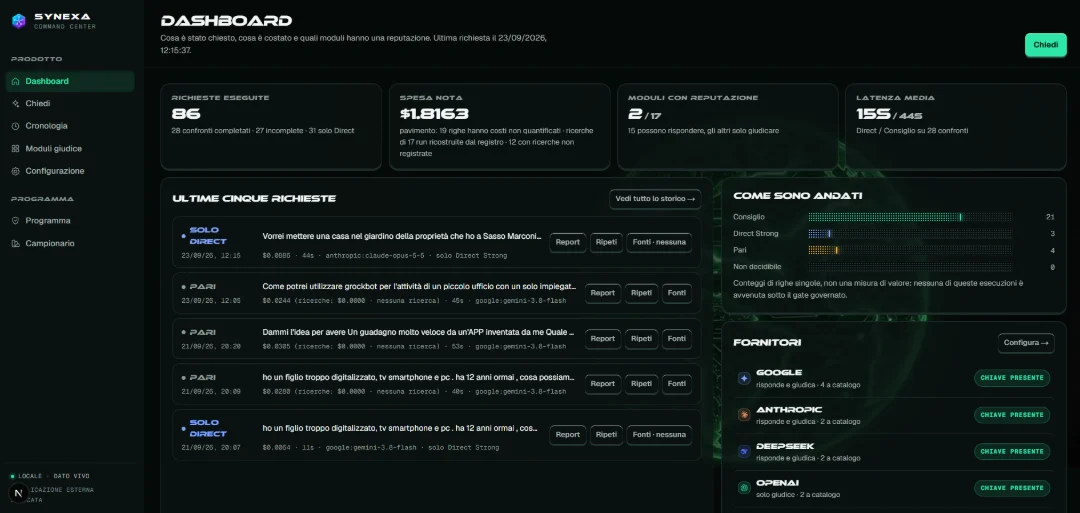The width and height of the screenshot is (1080, 513).
Task: Click the Non decidibile progress bar
Action: [910, 267]
